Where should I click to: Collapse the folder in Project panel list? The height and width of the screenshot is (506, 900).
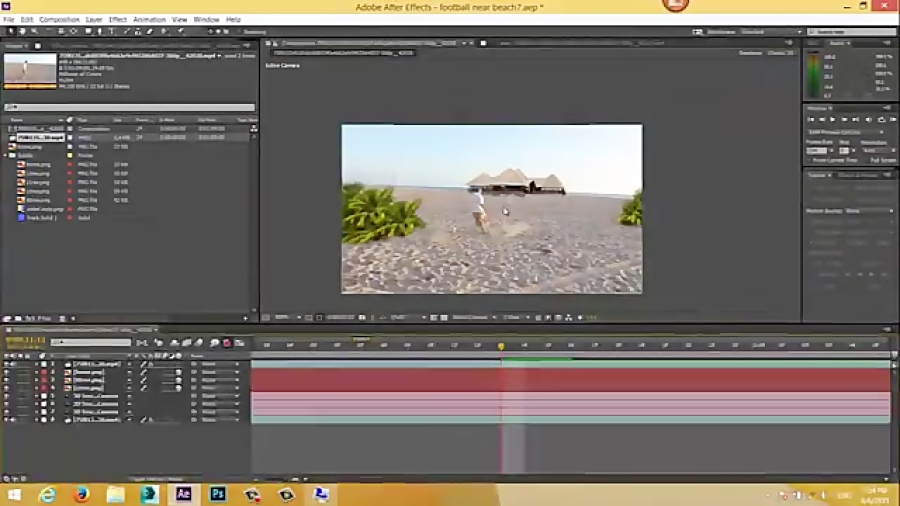pos(5,155)
